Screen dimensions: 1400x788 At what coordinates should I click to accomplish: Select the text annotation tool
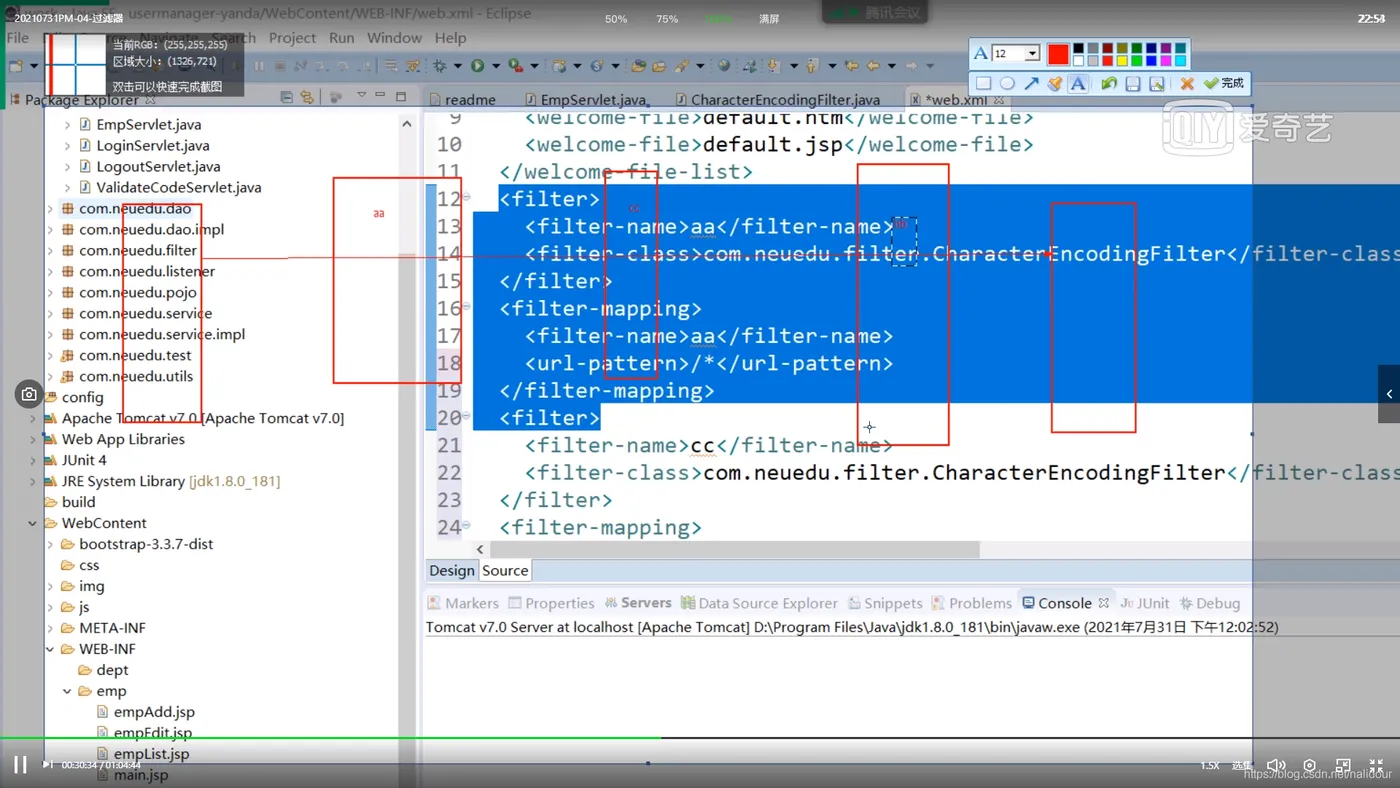click(x=1078, y=84)
